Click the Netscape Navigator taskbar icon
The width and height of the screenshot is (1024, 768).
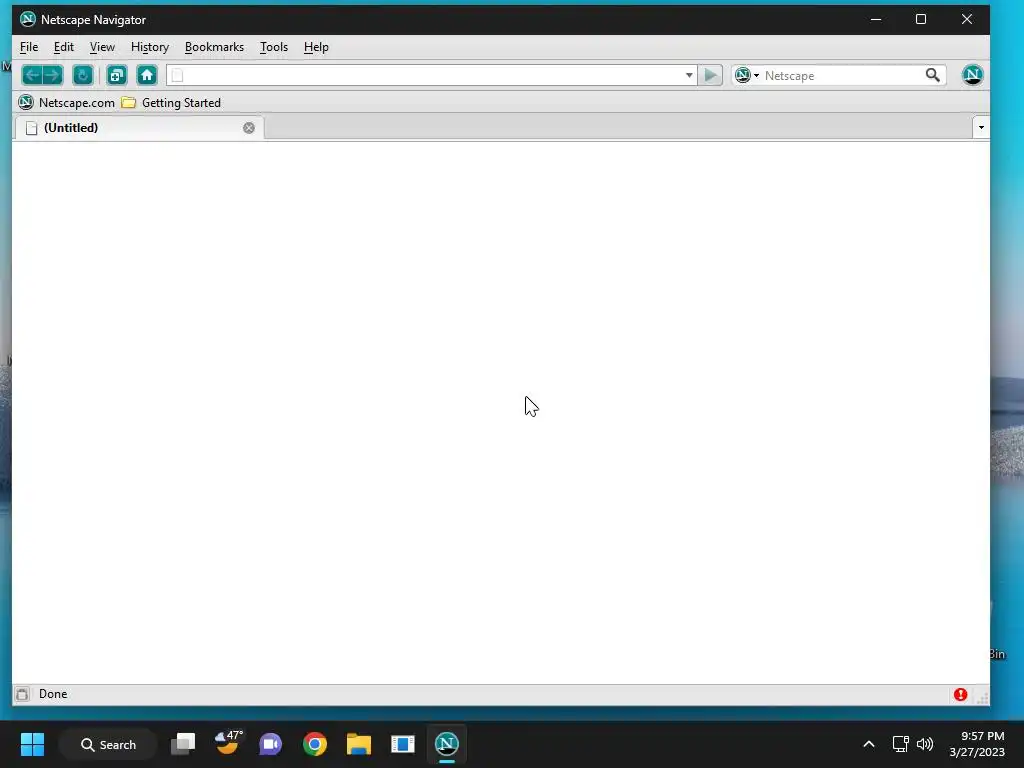(447, 744)
